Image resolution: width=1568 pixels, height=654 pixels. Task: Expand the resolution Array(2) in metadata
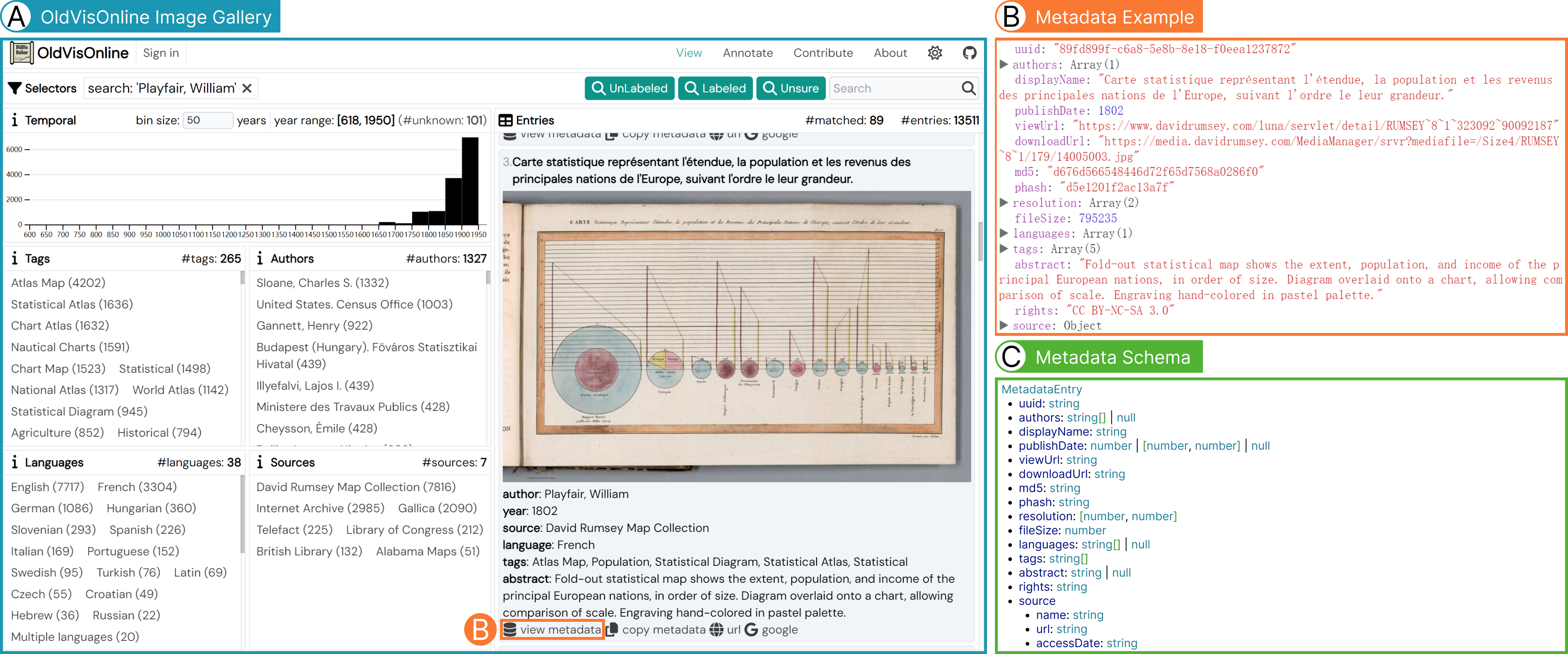1003,202
